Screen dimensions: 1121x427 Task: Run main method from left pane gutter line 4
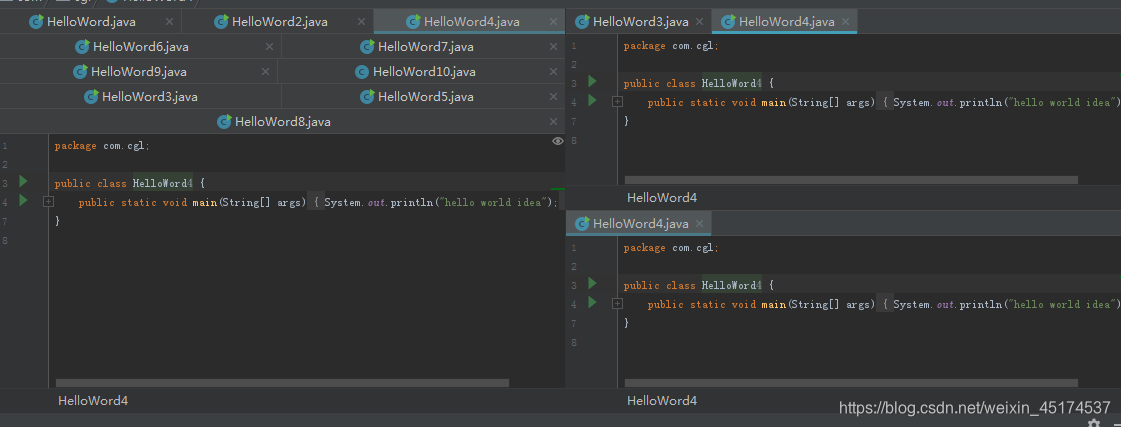pos(23,200)
